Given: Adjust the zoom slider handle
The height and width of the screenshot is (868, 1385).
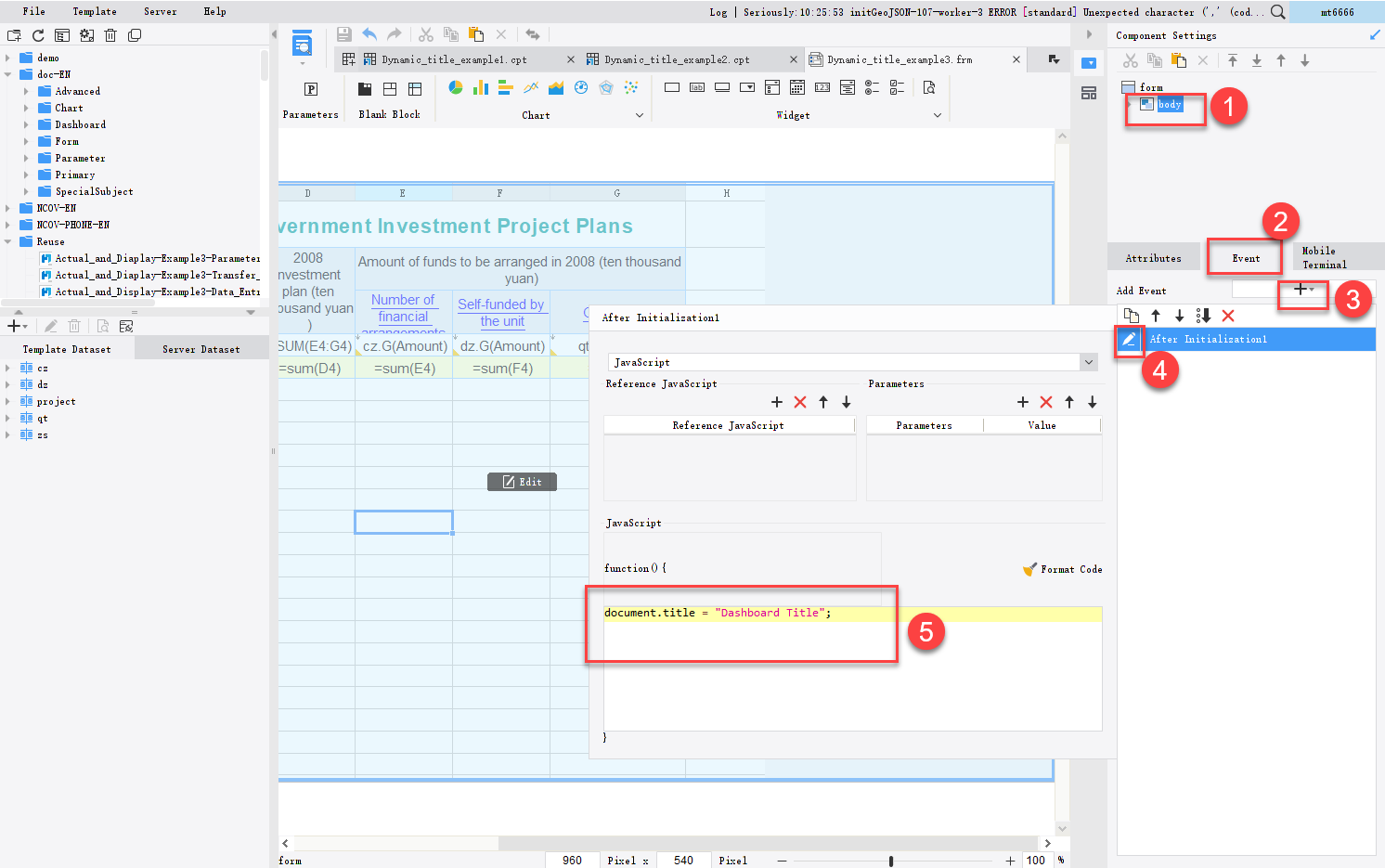Looking at the screenshot, I should 891,861.
